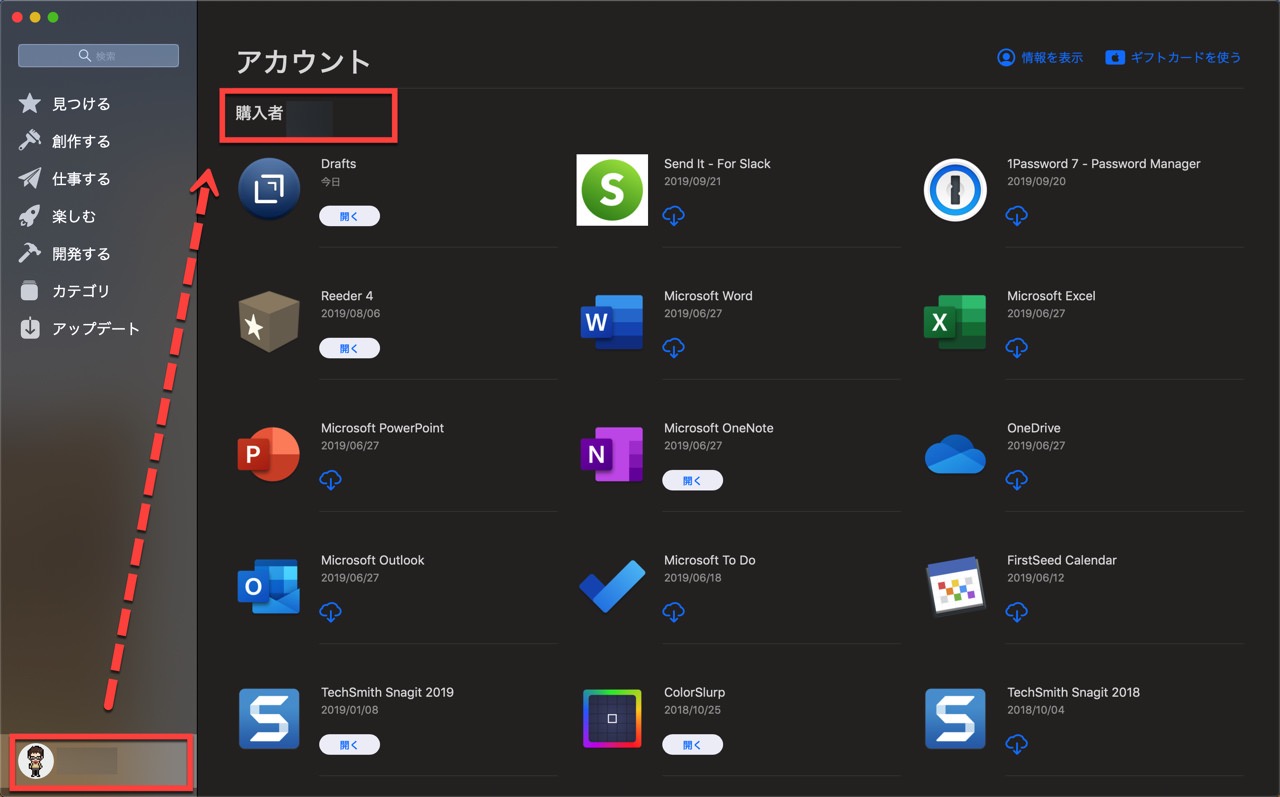The width and height of the screenshot is (1280, 797).
Task: Open Reeder 4 with the 開く button
Action: click(349, 348)
